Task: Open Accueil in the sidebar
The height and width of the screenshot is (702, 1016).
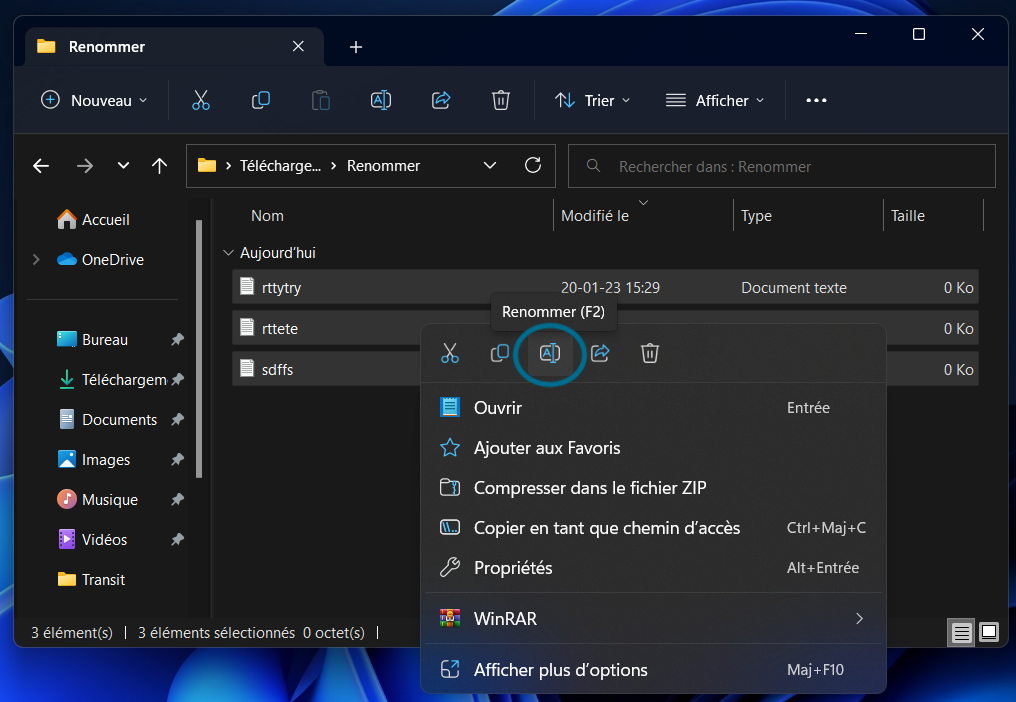Action: 93,220
